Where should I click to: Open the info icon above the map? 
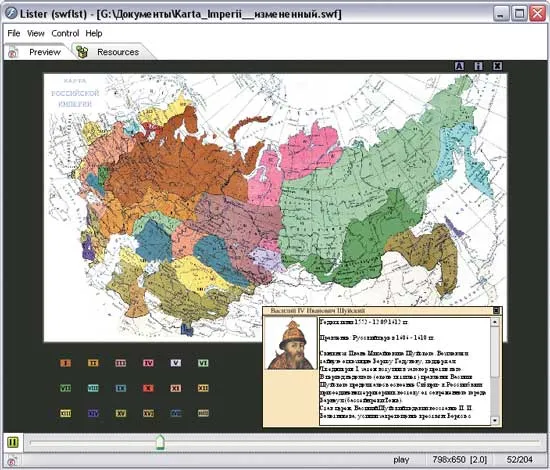point(478,66)
